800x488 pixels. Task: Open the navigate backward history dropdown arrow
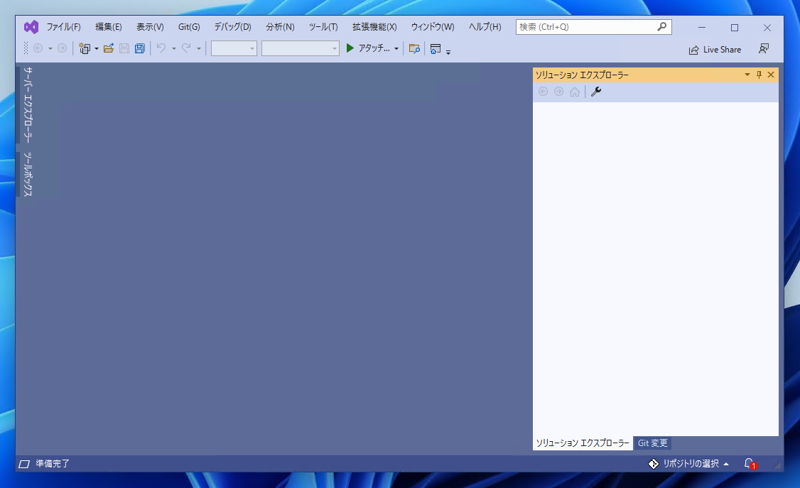click(50, 48)
